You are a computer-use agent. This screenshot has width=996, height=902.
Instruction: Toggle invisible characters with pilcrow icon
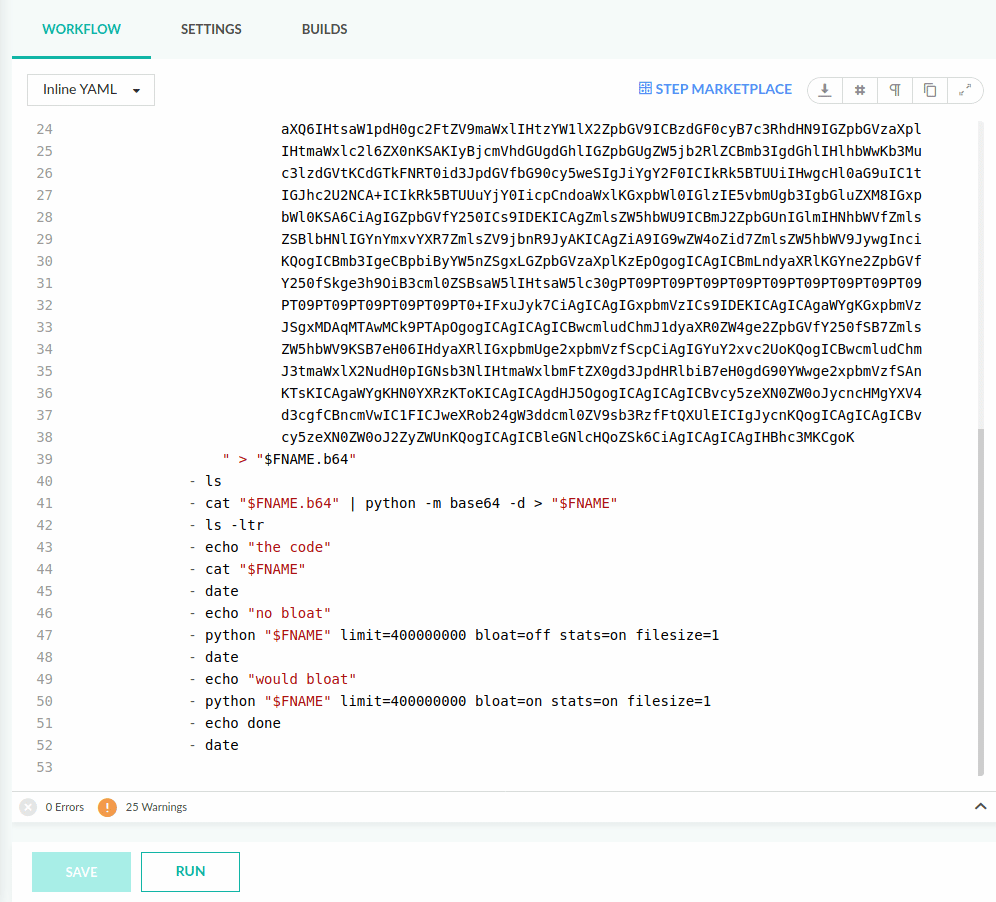[x=895, y=90]
